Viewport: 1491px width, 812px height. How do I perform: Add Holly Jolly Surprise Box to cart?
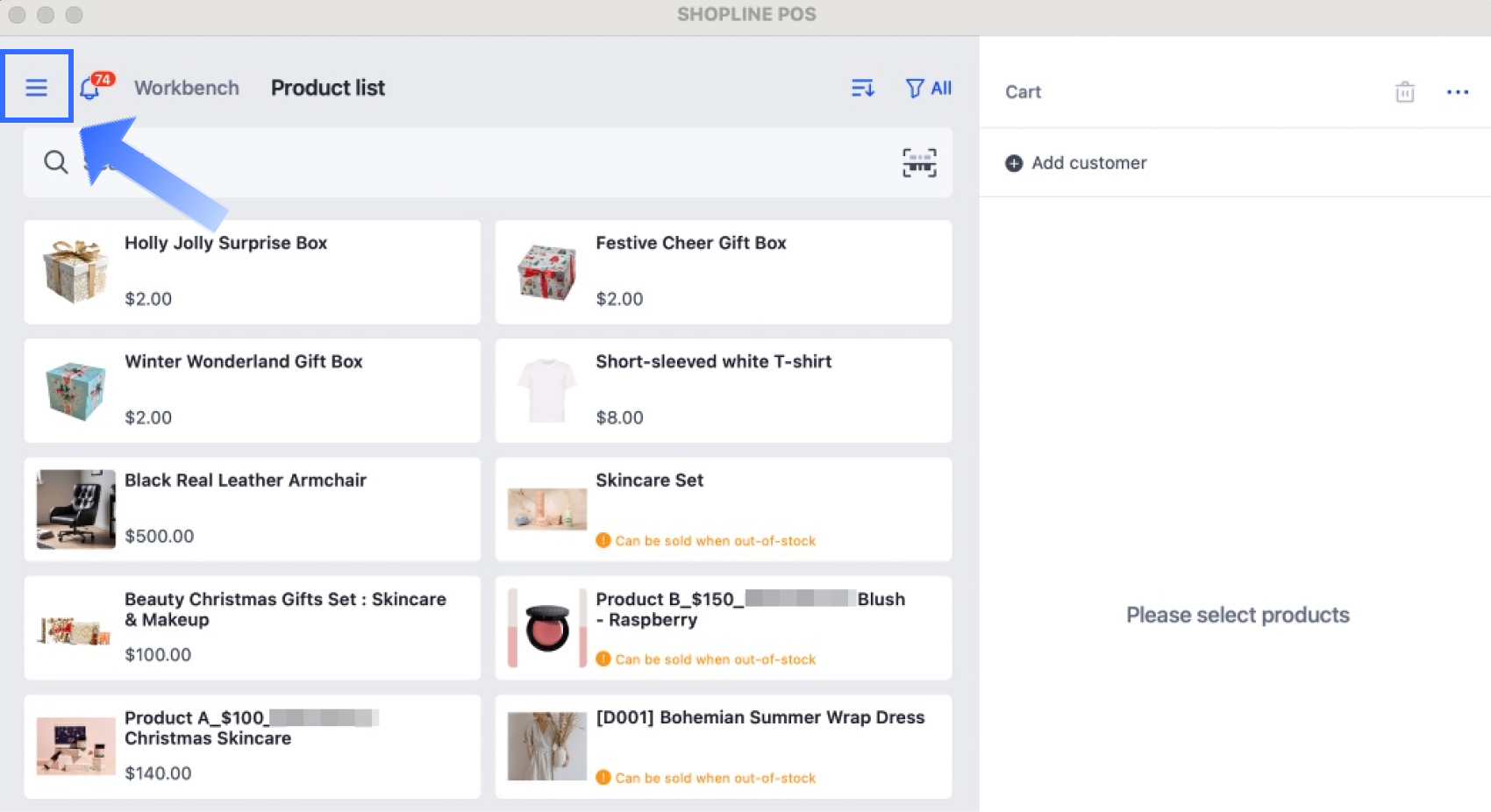252,272
